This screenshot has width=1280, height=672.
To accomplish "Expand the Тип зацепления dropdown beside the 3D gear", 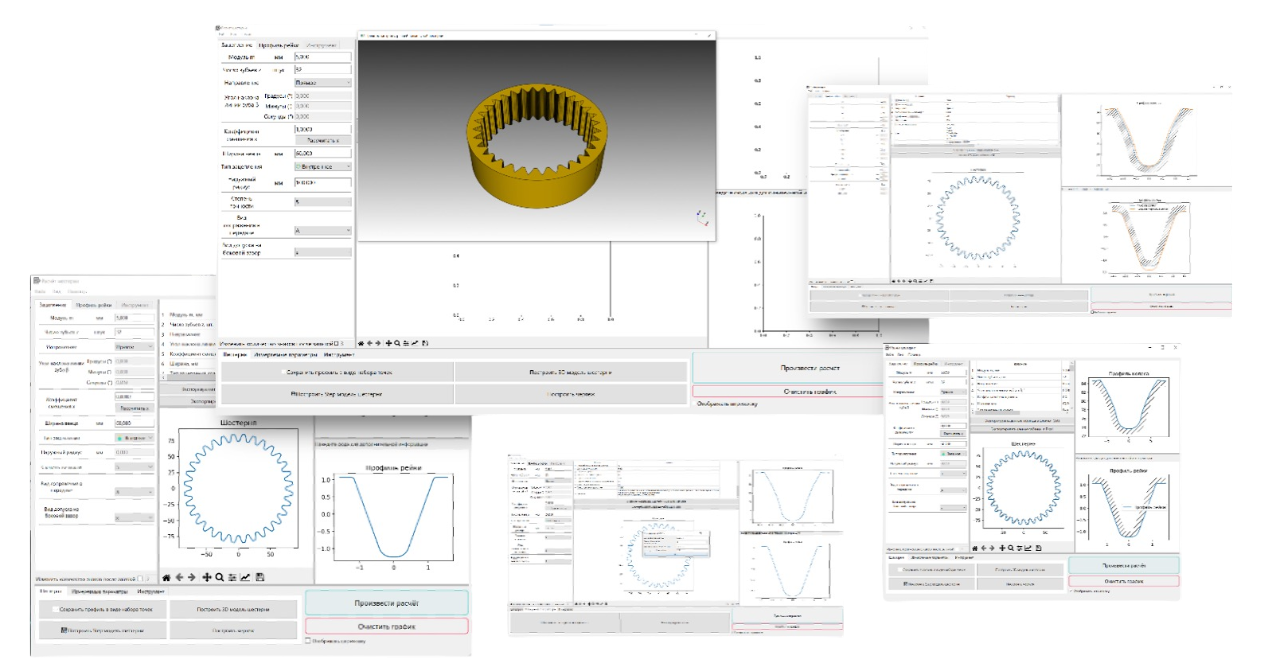I will tap(323, 166).
